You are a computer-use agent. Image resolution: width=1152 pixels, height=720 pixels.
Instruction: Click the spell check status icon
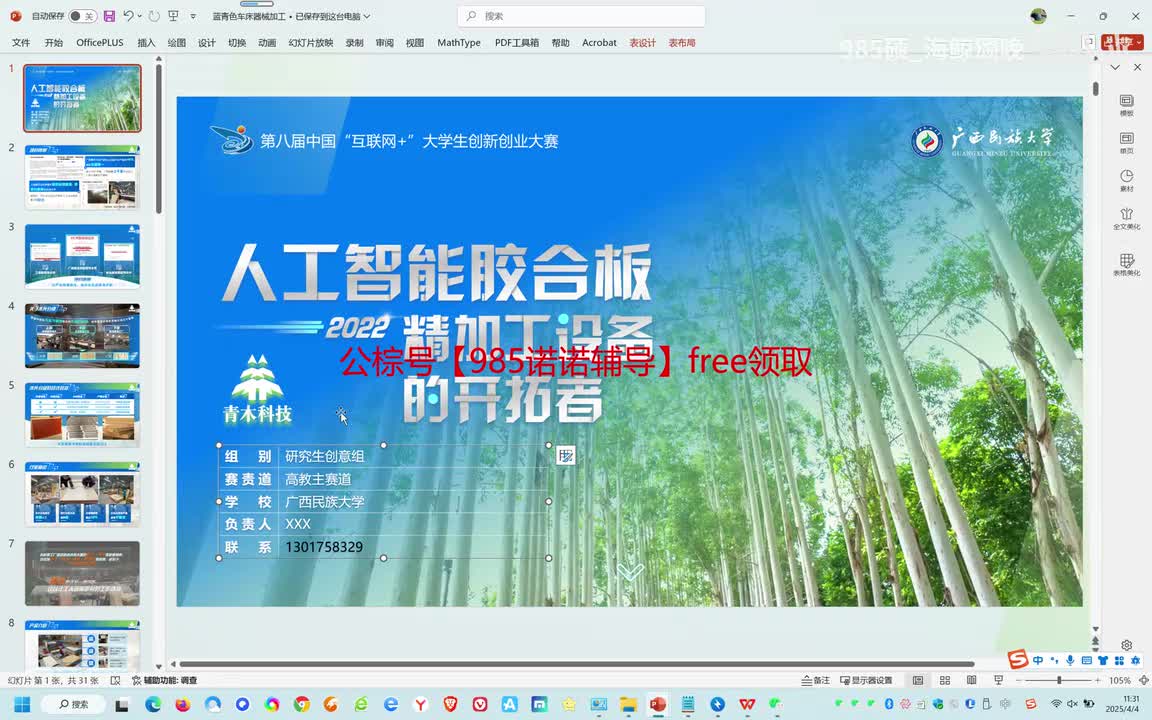tap(115, 680)
